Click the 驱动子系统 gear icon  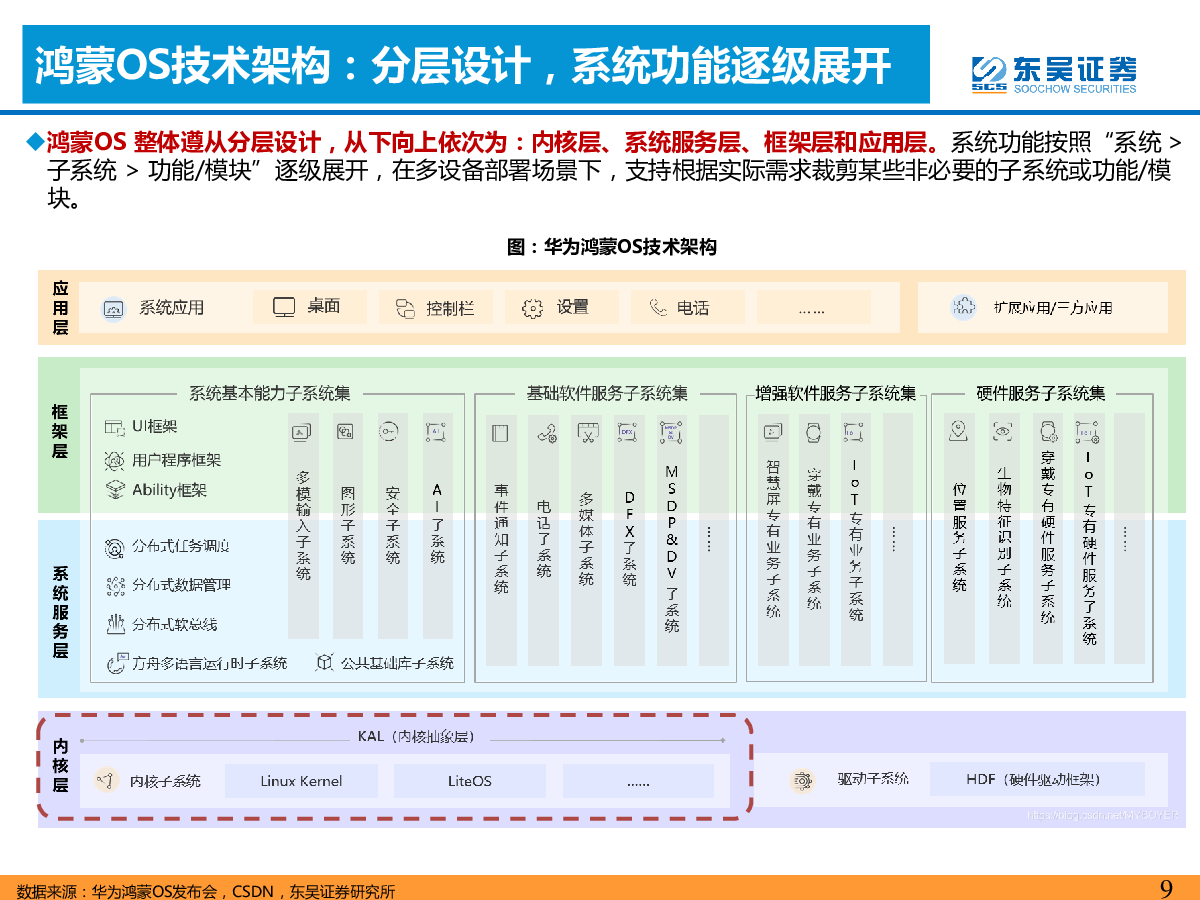800,780
